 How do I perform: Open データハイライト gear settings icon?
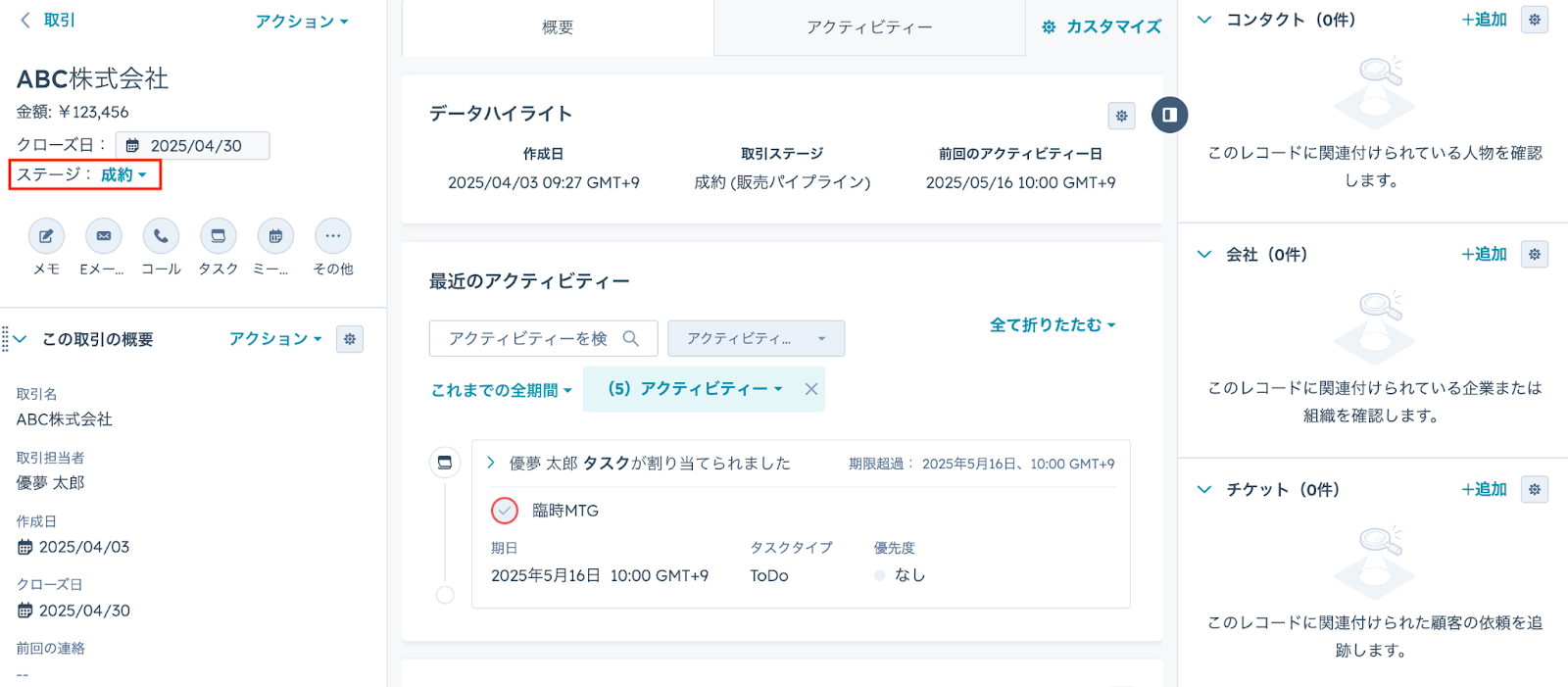1121,116
